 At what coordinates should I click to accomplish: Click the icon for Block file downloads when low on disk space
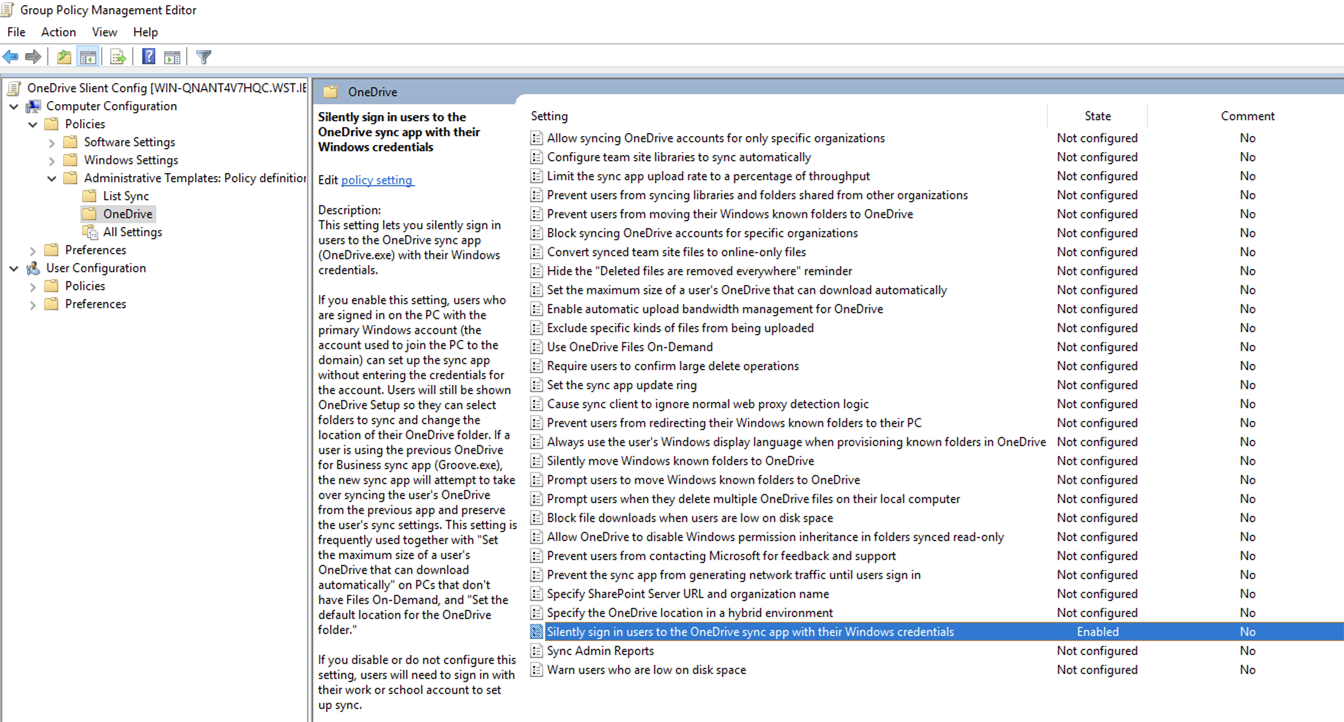pyautogui.click(x=536, y=518)
